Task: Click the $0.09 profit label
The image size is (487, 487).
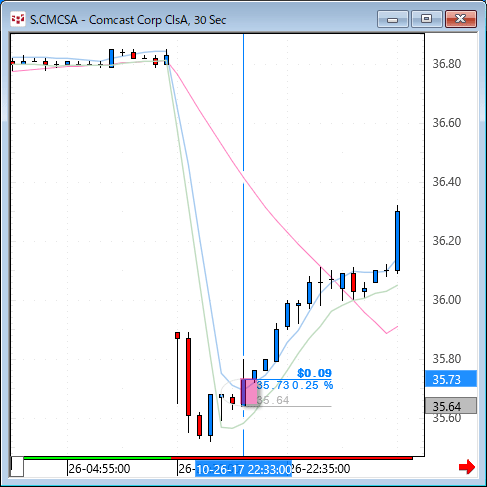Action: coord(314,373)
